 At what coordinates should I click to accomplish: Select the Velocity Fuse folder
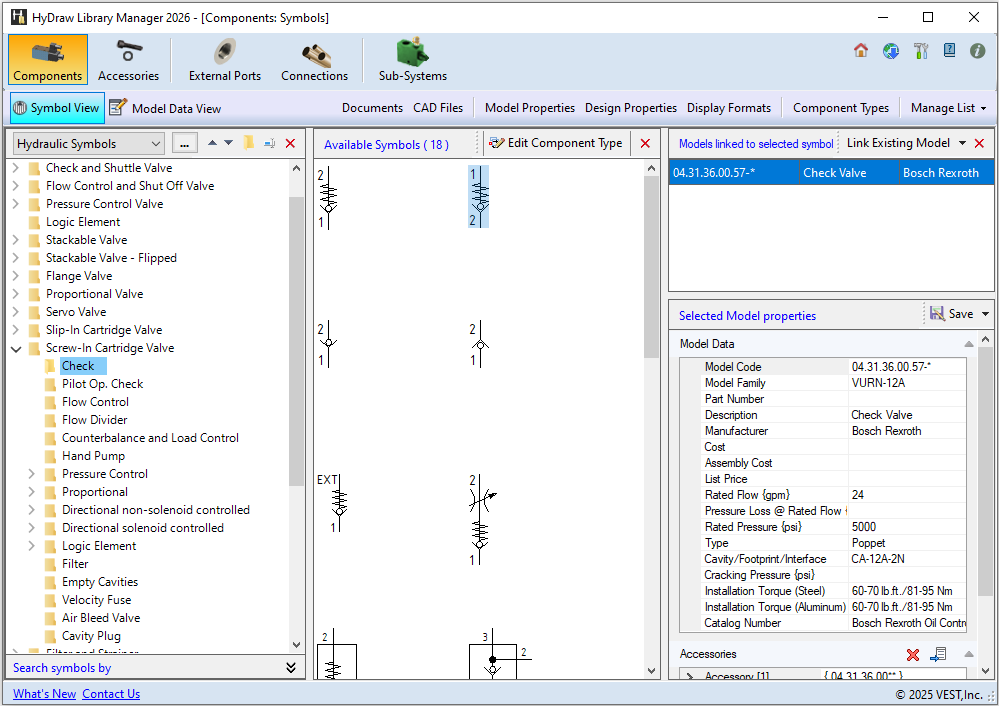(x=96, y=600)
